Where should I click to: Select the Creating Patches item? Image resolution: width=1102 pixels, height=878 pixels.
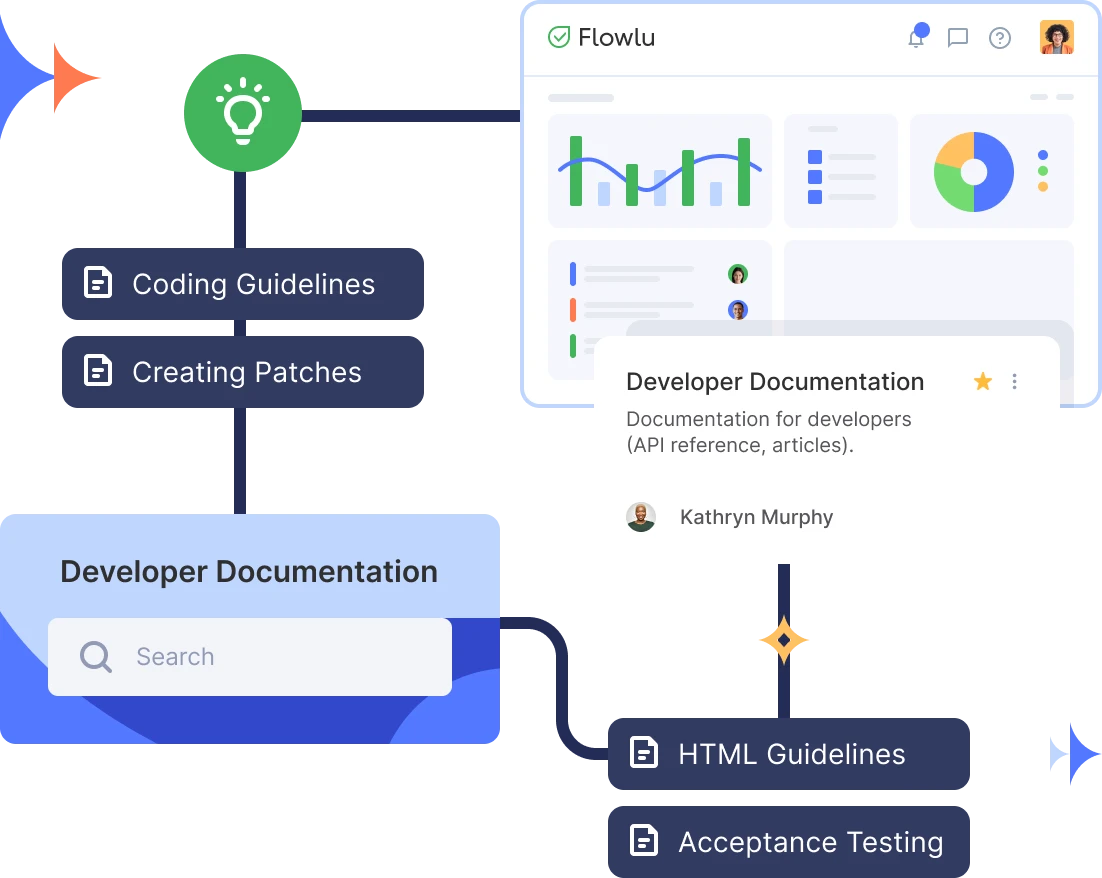[x=246, y=372]
